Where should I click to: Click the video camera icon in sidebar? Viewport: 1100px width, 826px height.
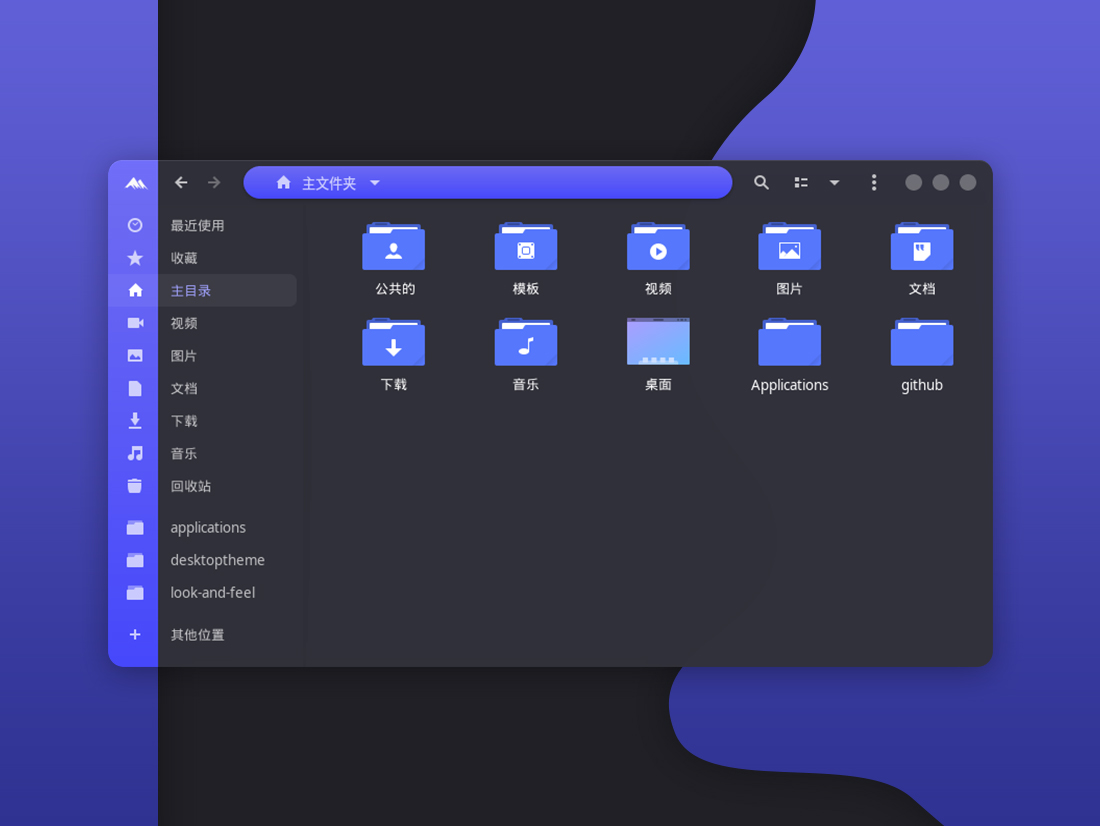[135, 323]
